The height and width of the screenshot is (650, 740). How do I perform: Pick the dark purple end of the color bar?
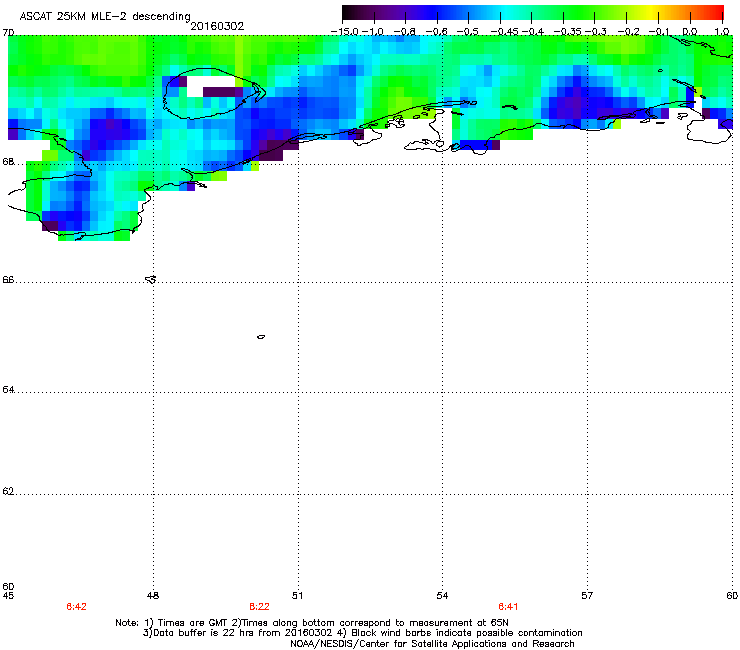[x=350, y=12]
